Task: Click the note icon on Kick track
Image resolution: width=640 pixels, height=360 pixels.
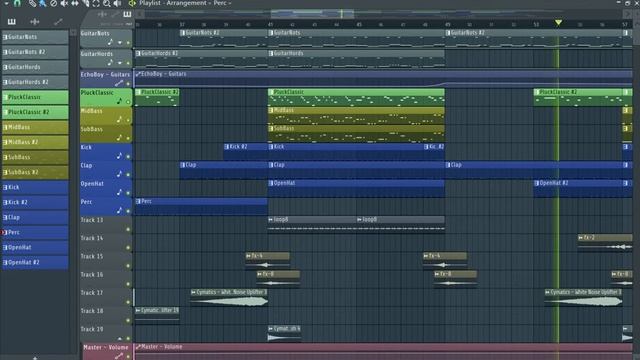Action: (x=119, y=156)
